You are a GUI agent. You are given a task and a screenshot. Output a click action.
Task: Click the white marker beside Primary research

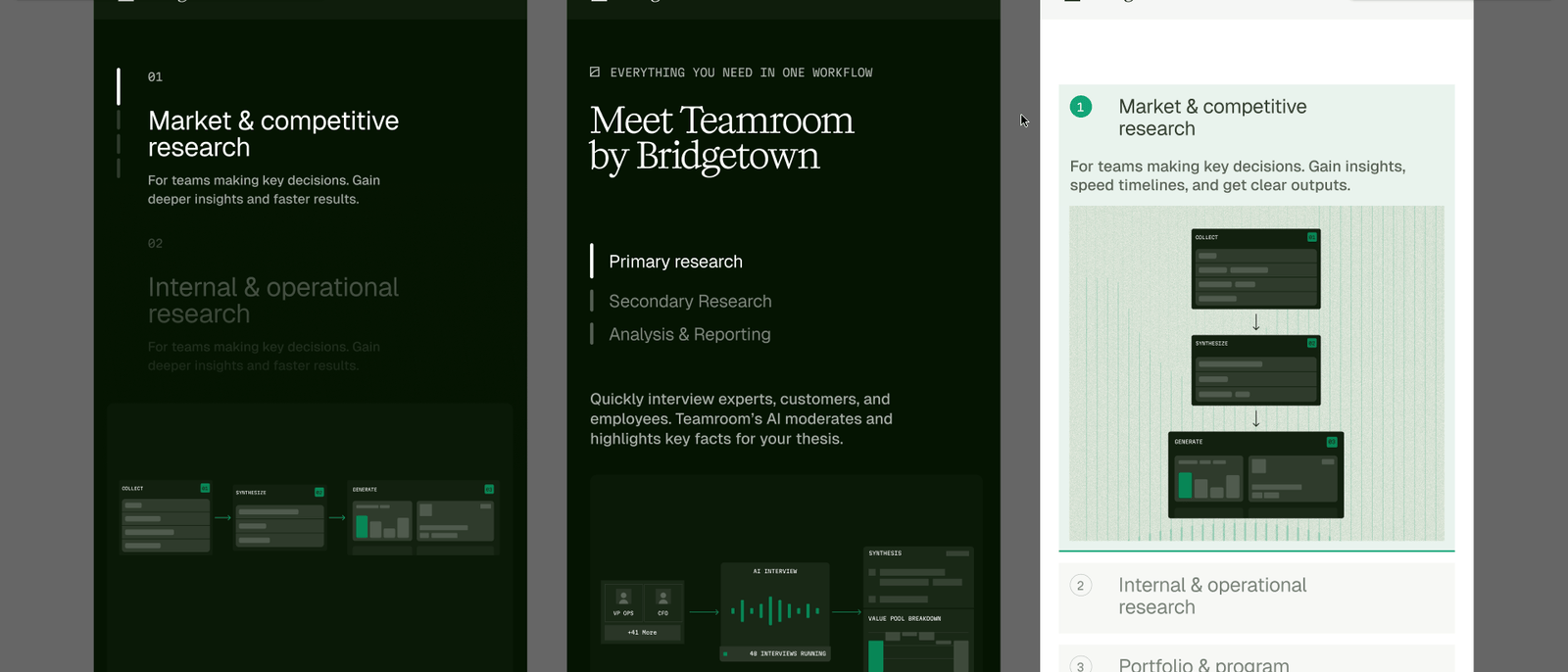coord(592,261)
